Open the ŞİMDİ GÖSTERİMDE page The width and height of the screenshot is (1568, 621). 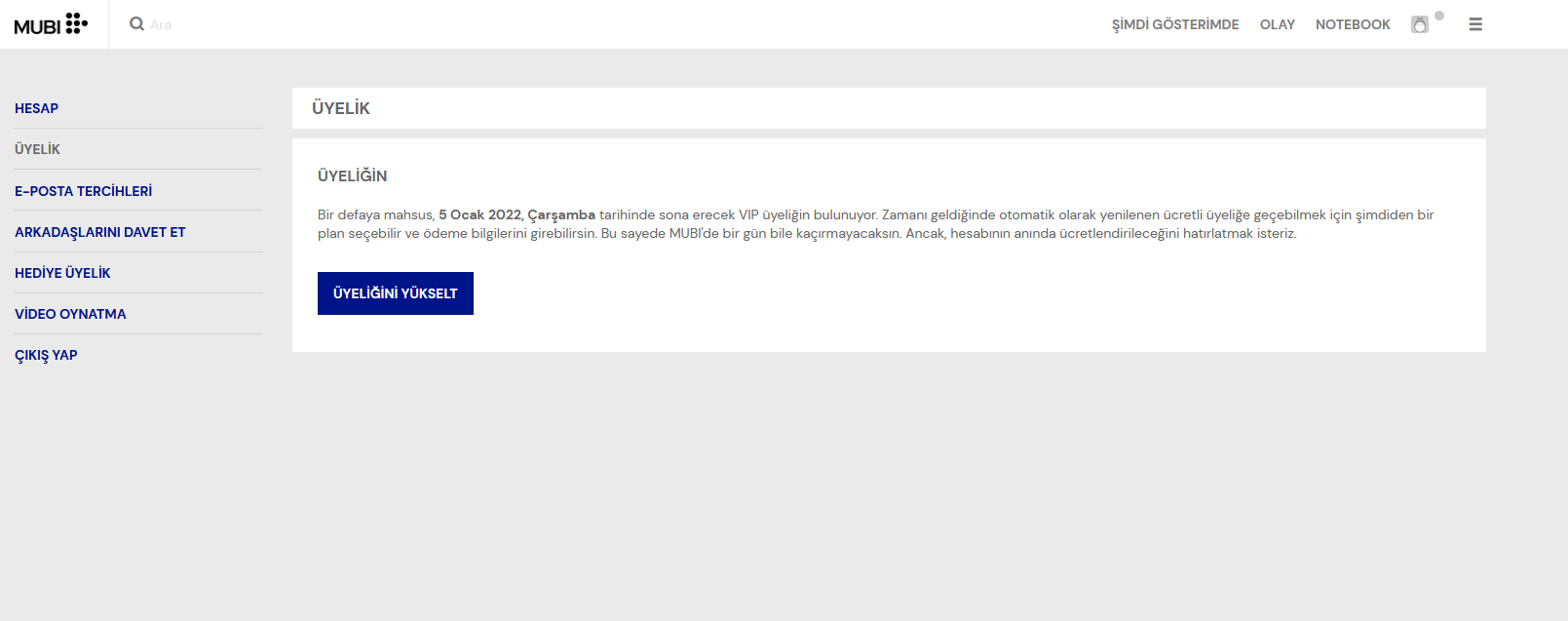click(1175, 24)
